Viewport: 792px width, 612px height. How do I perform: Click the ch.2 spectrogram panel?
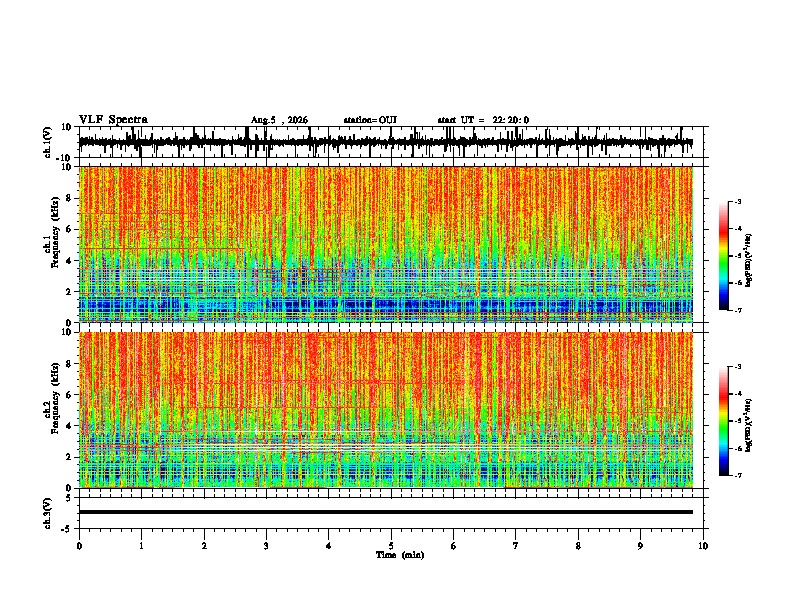click(x=385, y=410)
